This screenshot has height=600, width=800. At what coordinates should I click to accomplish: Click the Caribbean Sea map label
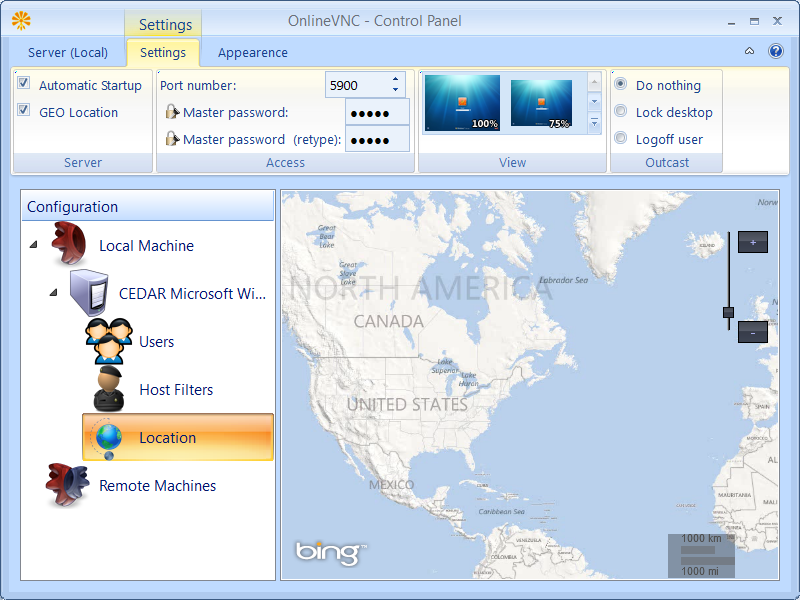pyautogui.click(x=501, y=511)
